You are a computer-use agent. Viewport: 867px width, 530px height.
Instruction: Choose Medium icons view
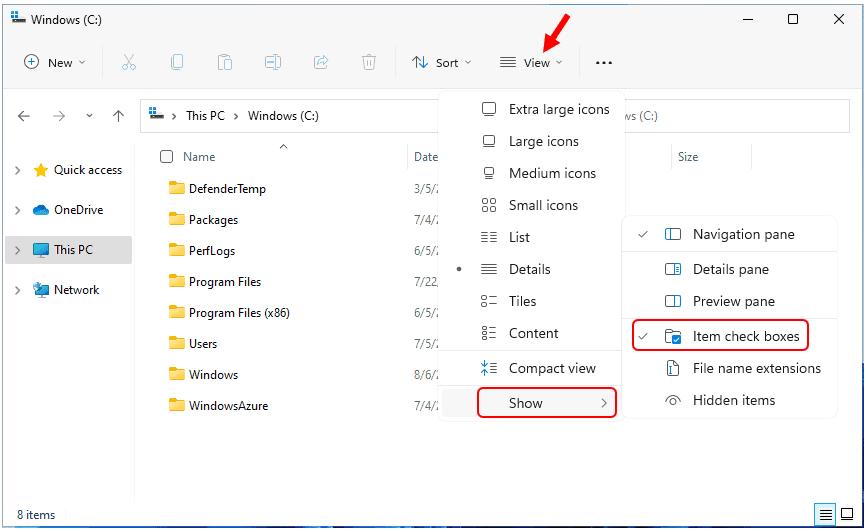tap(531, 174)
